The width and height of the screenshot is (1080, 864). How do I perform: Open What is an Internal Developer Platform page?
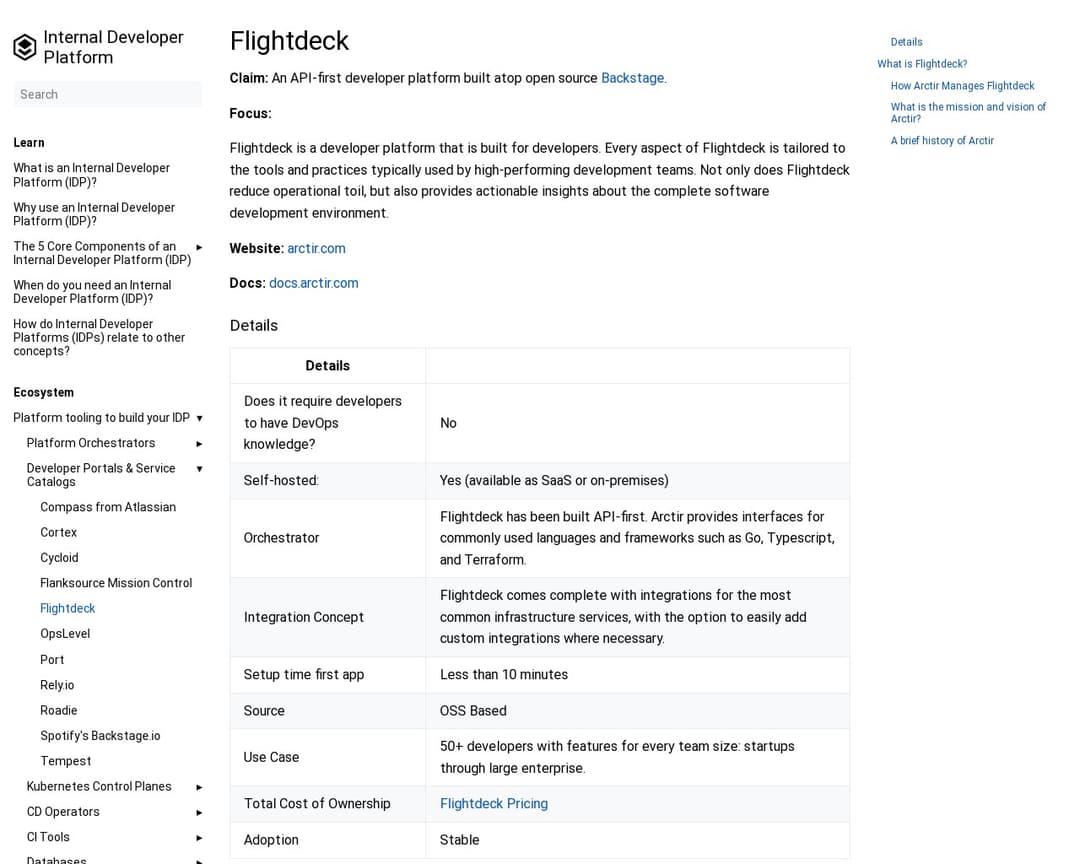(x=91, y=175)
